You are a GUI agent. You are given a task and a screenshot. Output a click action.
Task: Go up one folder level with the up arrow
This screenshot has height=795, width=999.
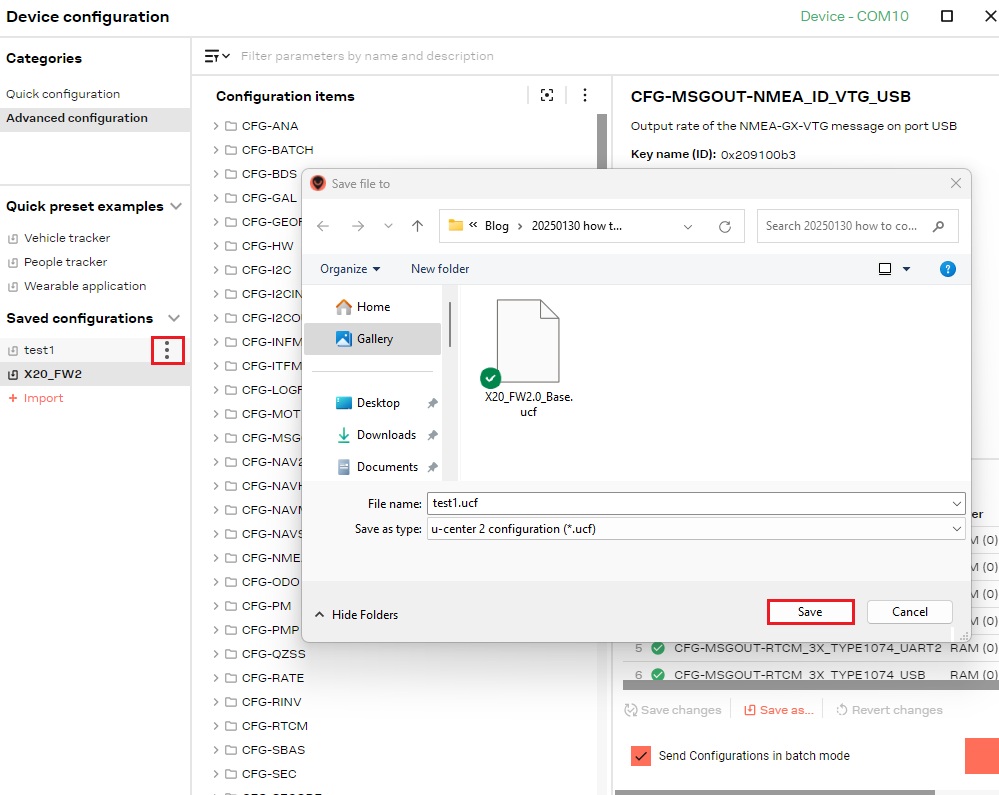pos(418,226)
